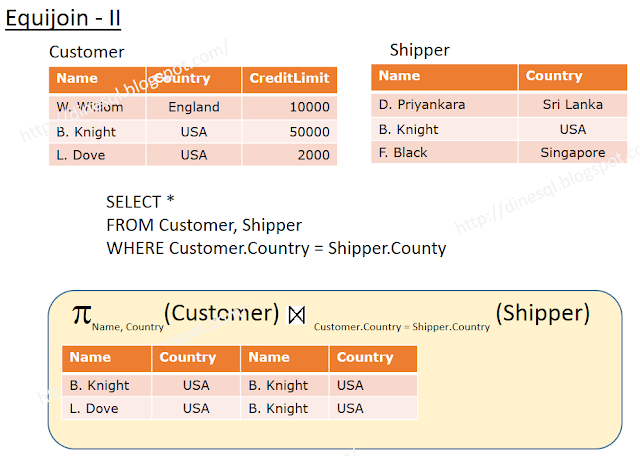
Task: Click the Sri Lanka cell
Action: 572,104
